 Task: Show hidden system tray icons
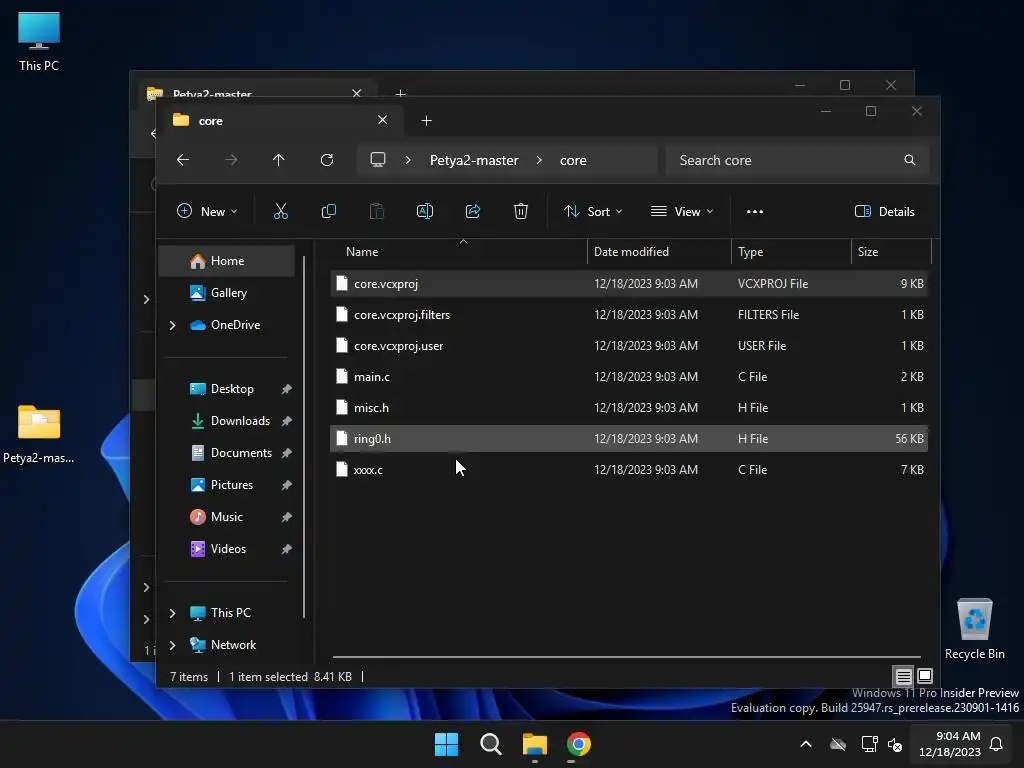pos(806,744)
